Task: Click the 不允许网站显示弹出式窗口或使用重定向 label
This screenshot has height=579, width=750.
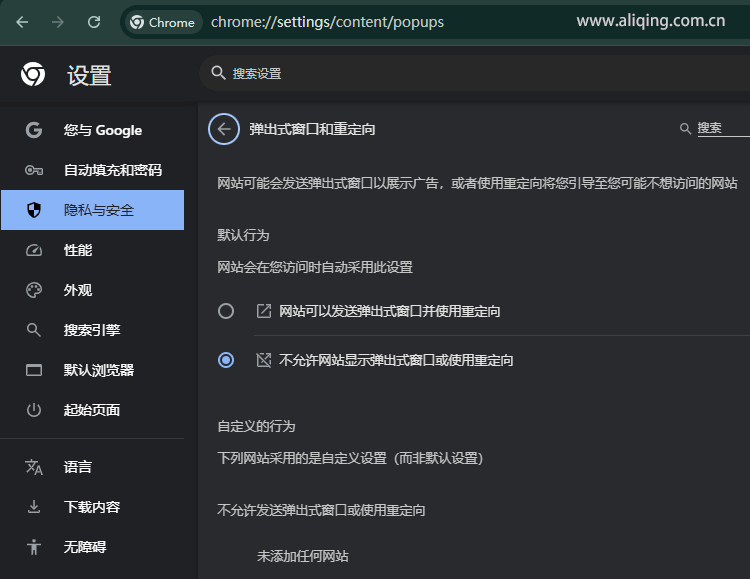Action: coord(396,360)
